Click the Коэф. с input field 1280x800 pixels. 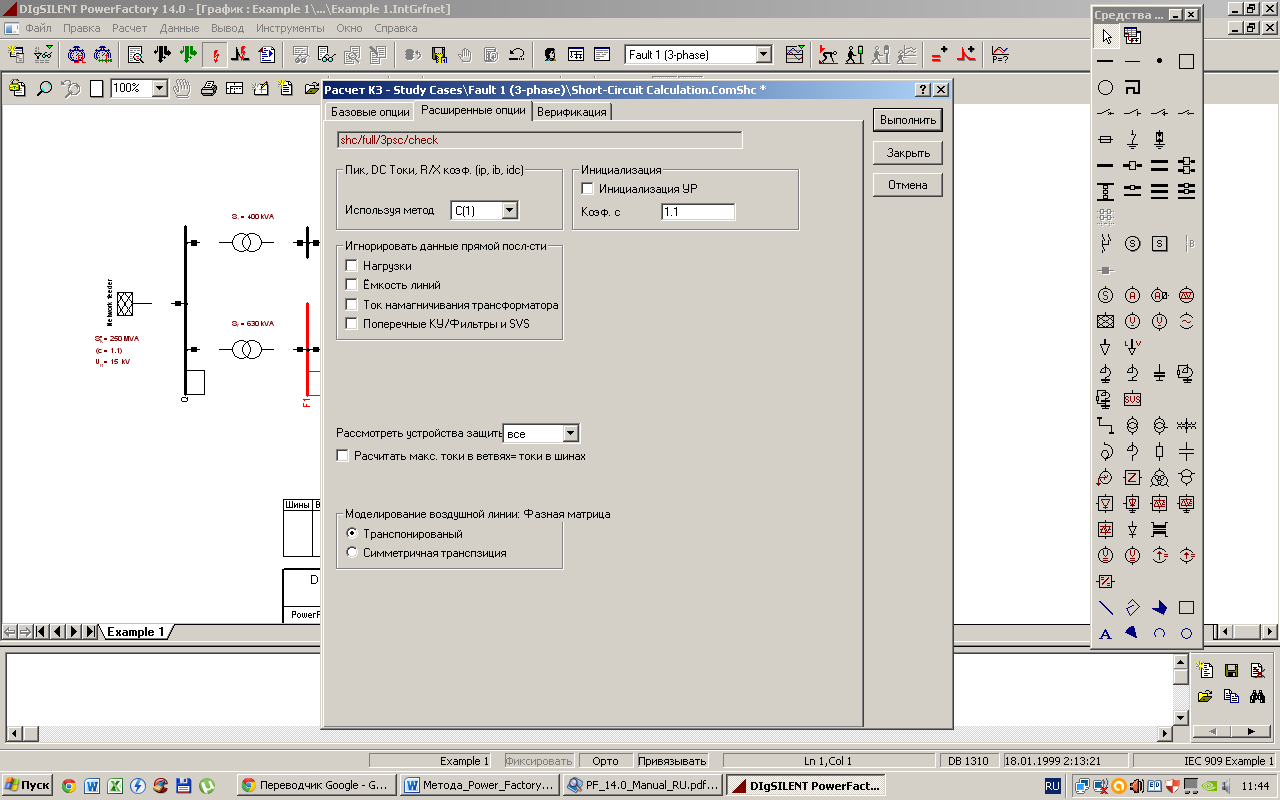tap(698, 212)
